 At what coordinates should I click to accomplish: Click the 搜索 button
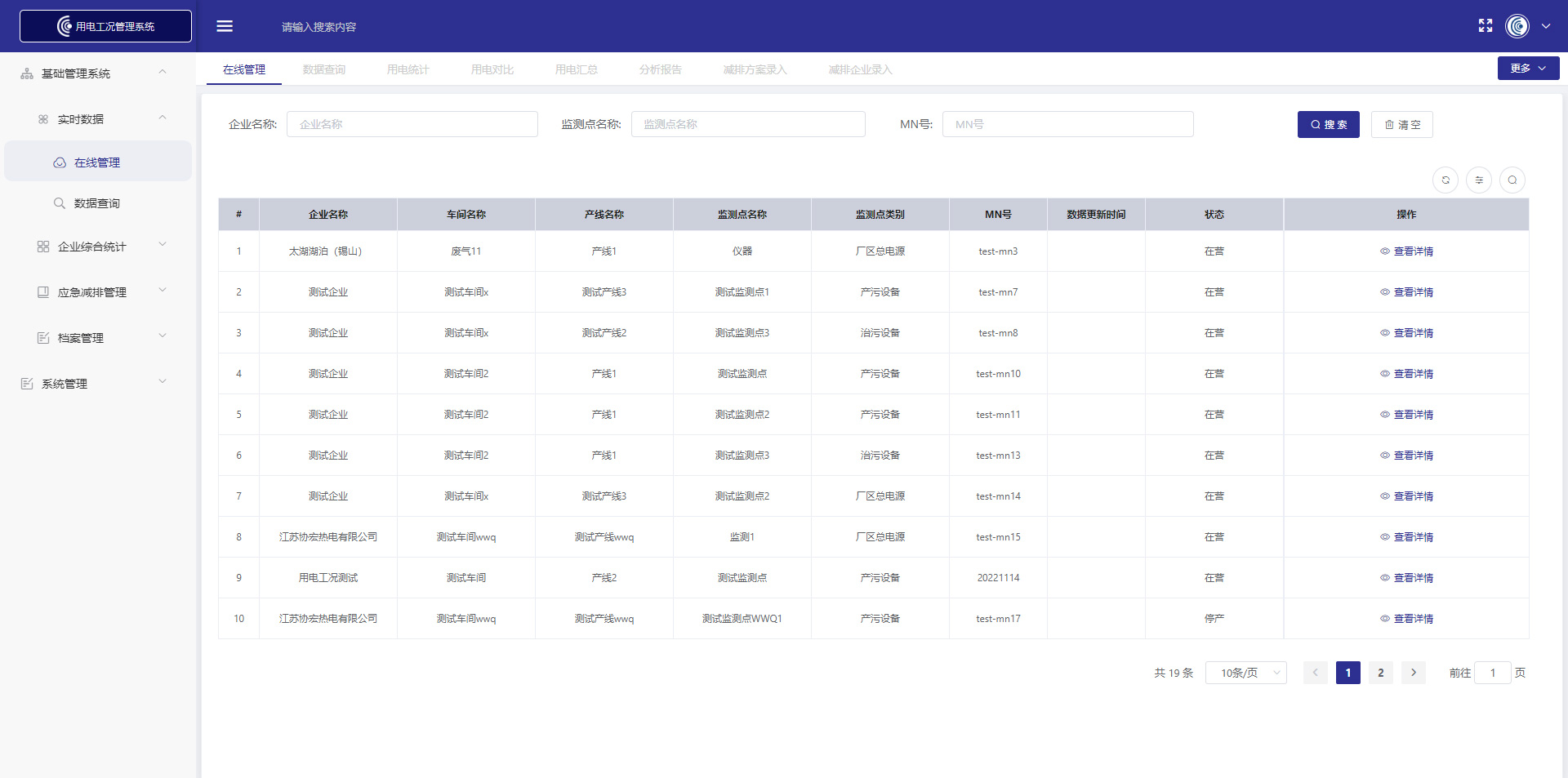1328,125
